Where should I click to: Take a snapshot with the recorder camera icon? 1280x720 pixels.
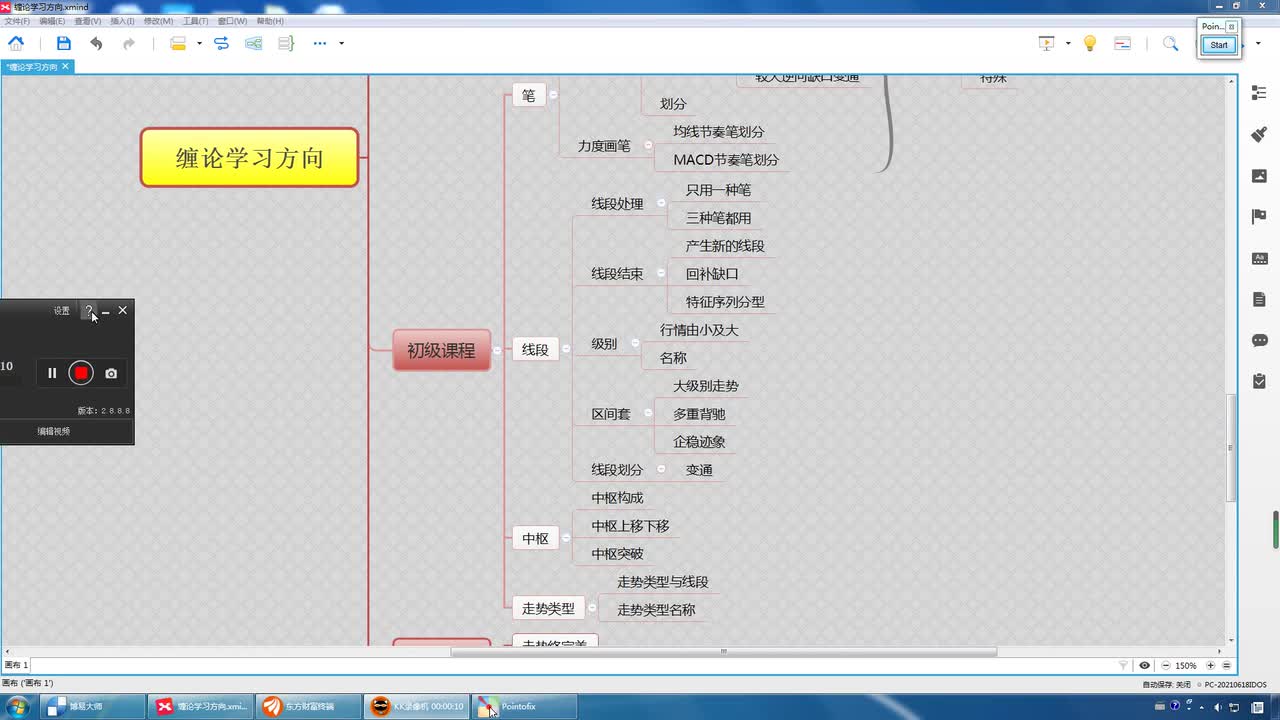coord(111,373)
